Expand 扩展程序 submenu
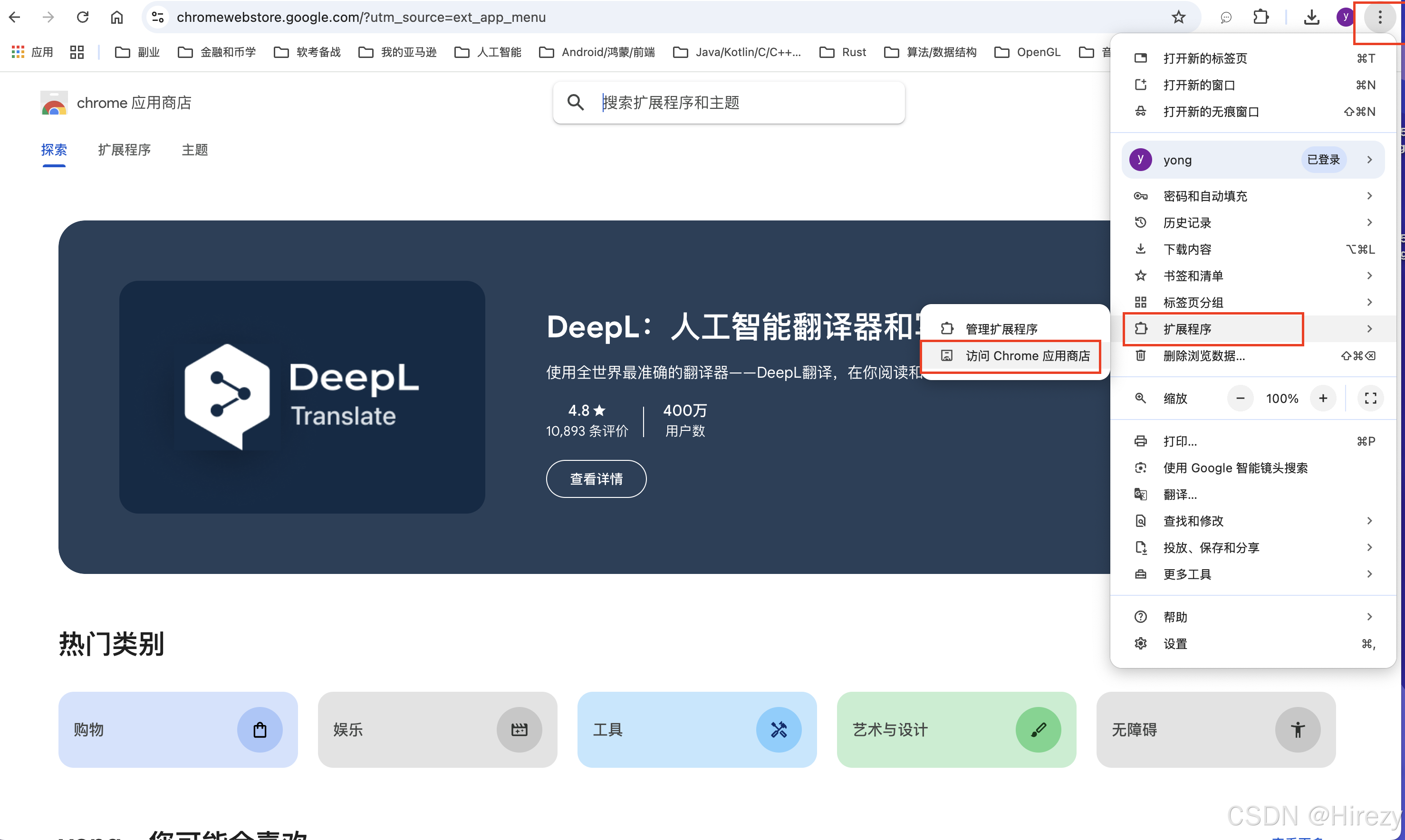 point(1253,329)
